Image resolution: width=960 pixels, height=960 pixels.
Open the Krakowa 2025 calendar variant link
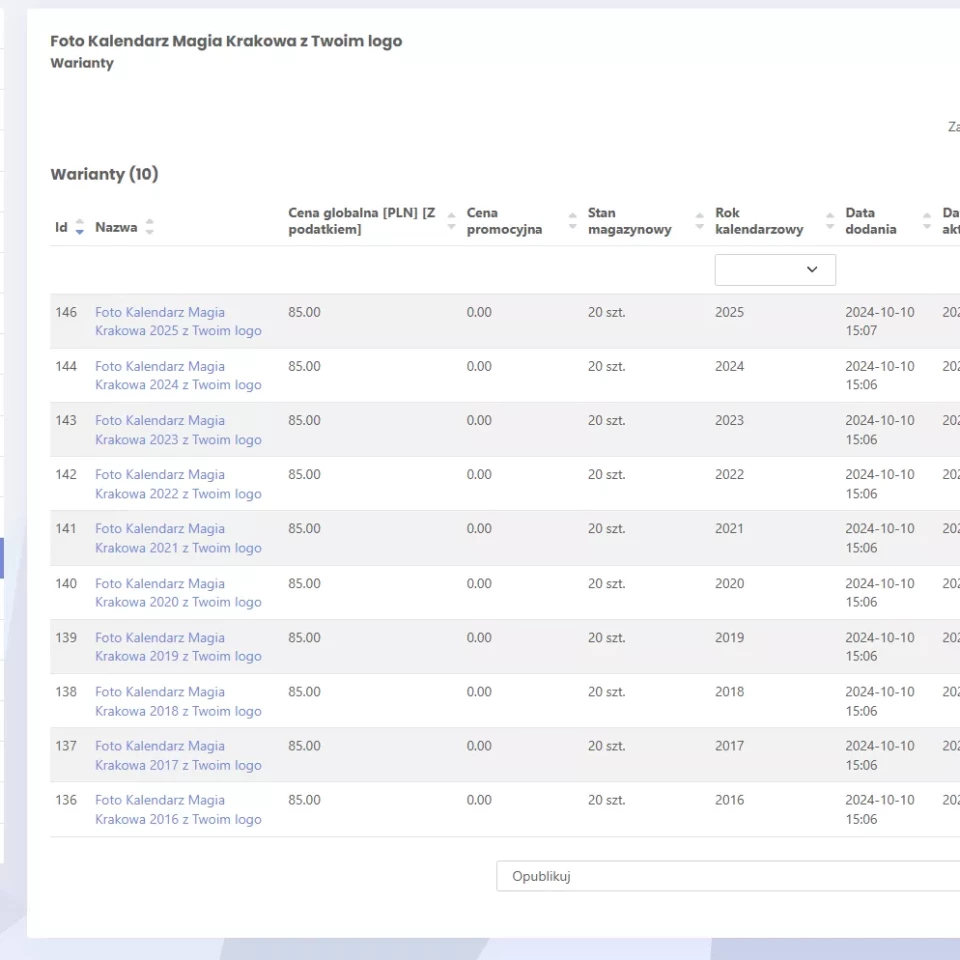point(178,321)
